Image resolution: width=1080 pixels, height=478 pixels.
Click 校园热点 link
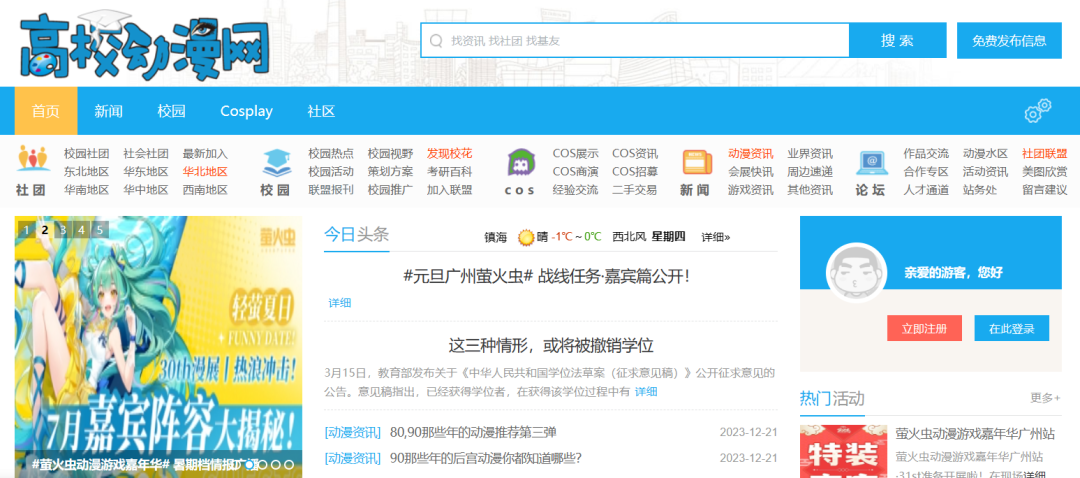tap(331, 154)
